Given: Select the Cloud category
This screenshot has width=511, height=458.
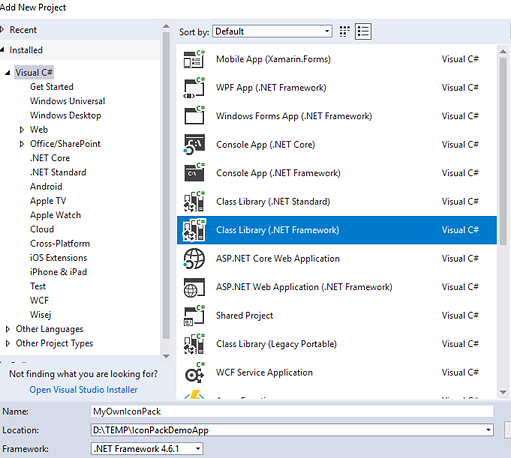Looking at the screenshot, I should pyautogui.click(x=42, y=229).
